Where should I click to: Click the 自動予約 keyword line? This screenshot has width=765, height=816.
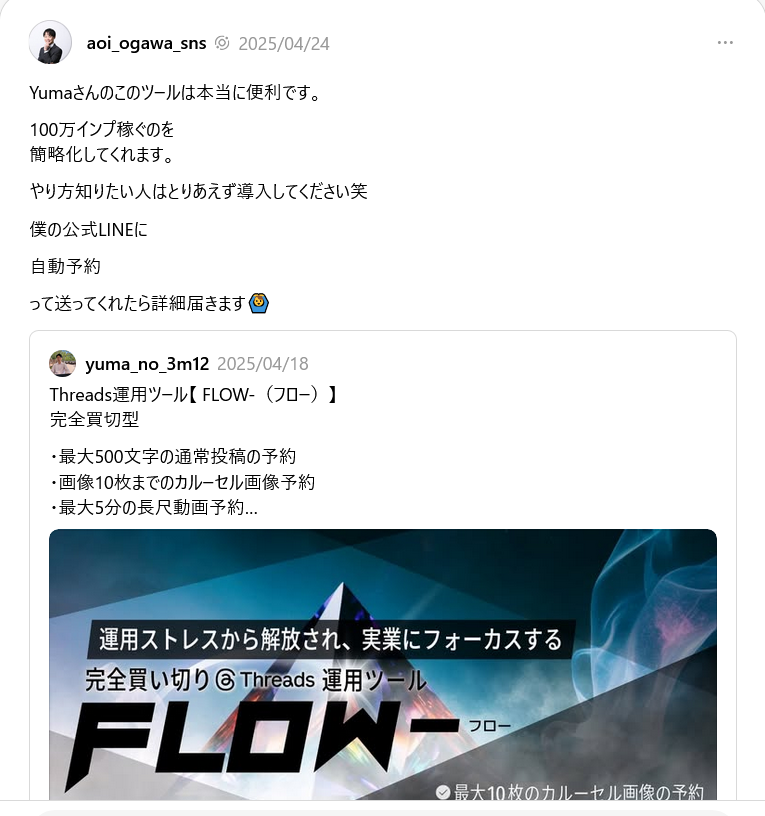pos(65,266)
